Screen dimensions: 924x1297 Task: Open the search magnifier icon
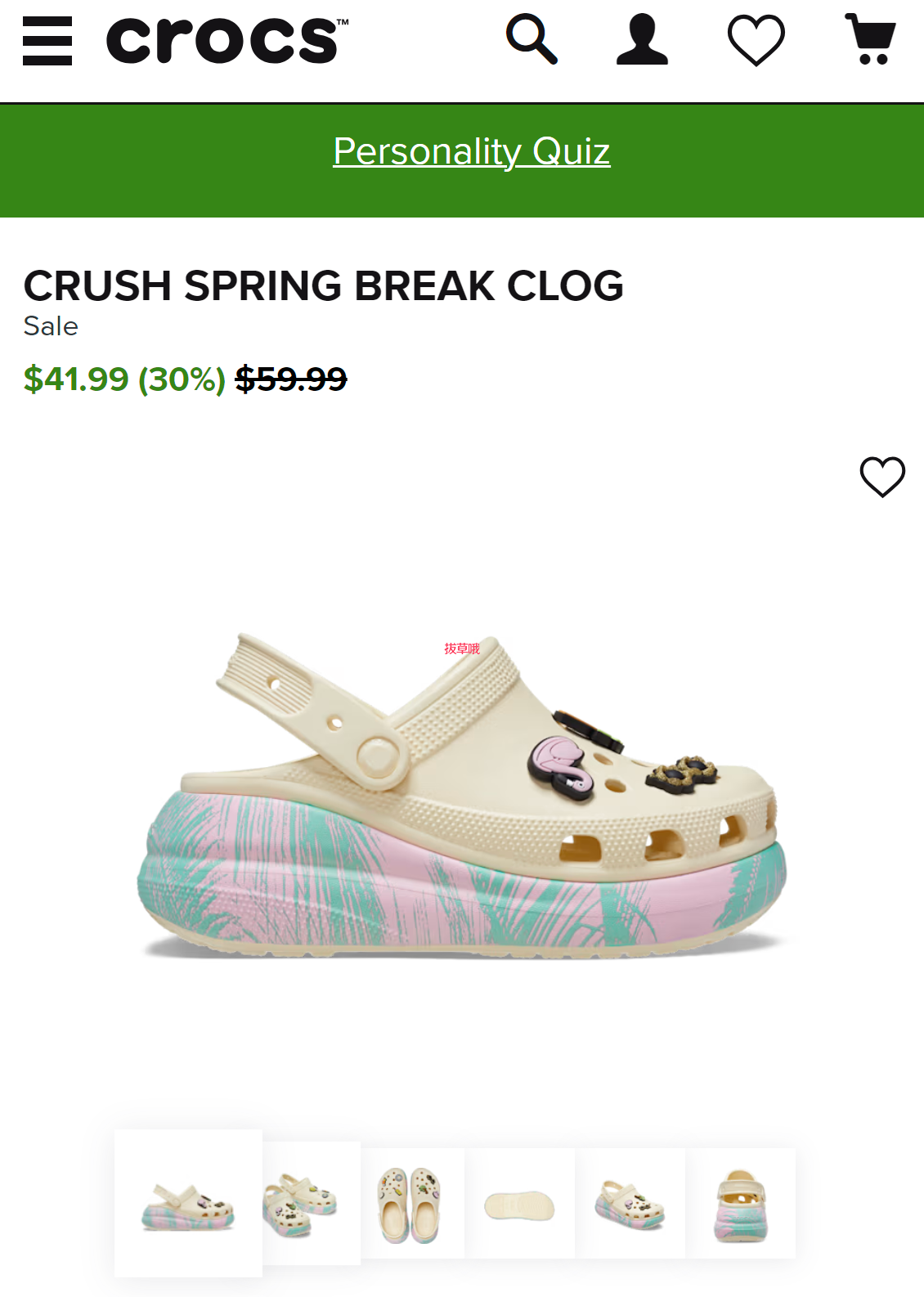click(532, 39)
